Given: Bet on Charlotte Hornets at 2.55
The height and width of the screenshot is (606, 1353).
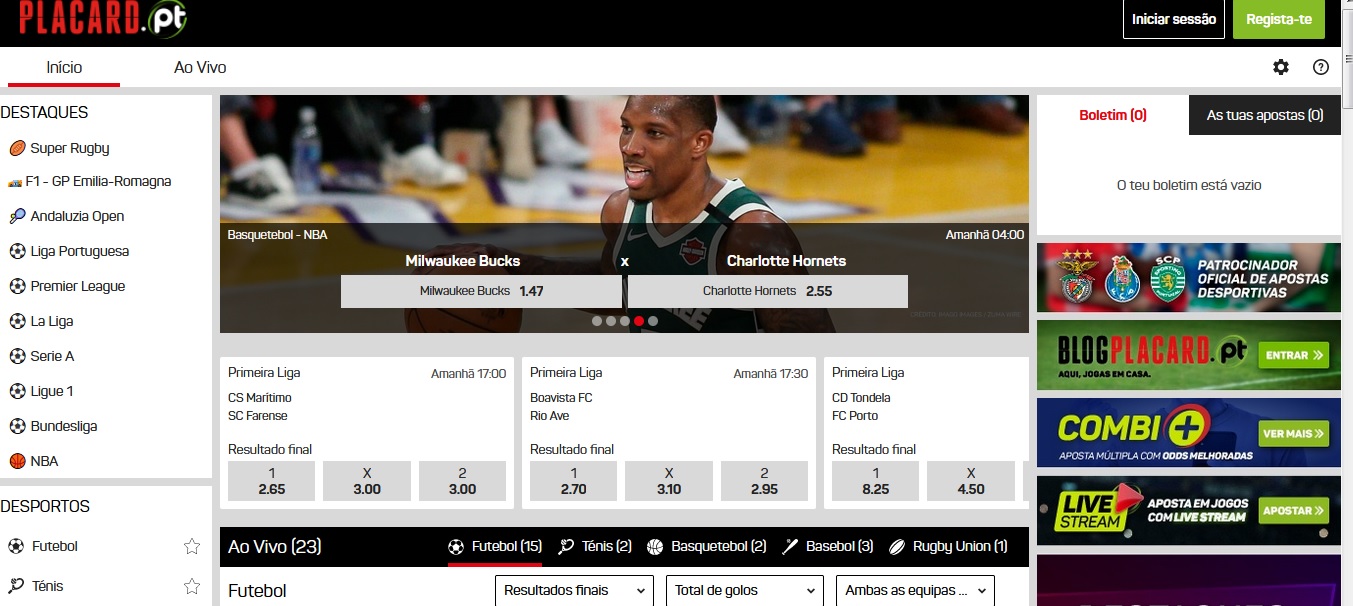Looking at the screenshot, I should [x=768, y=291].
